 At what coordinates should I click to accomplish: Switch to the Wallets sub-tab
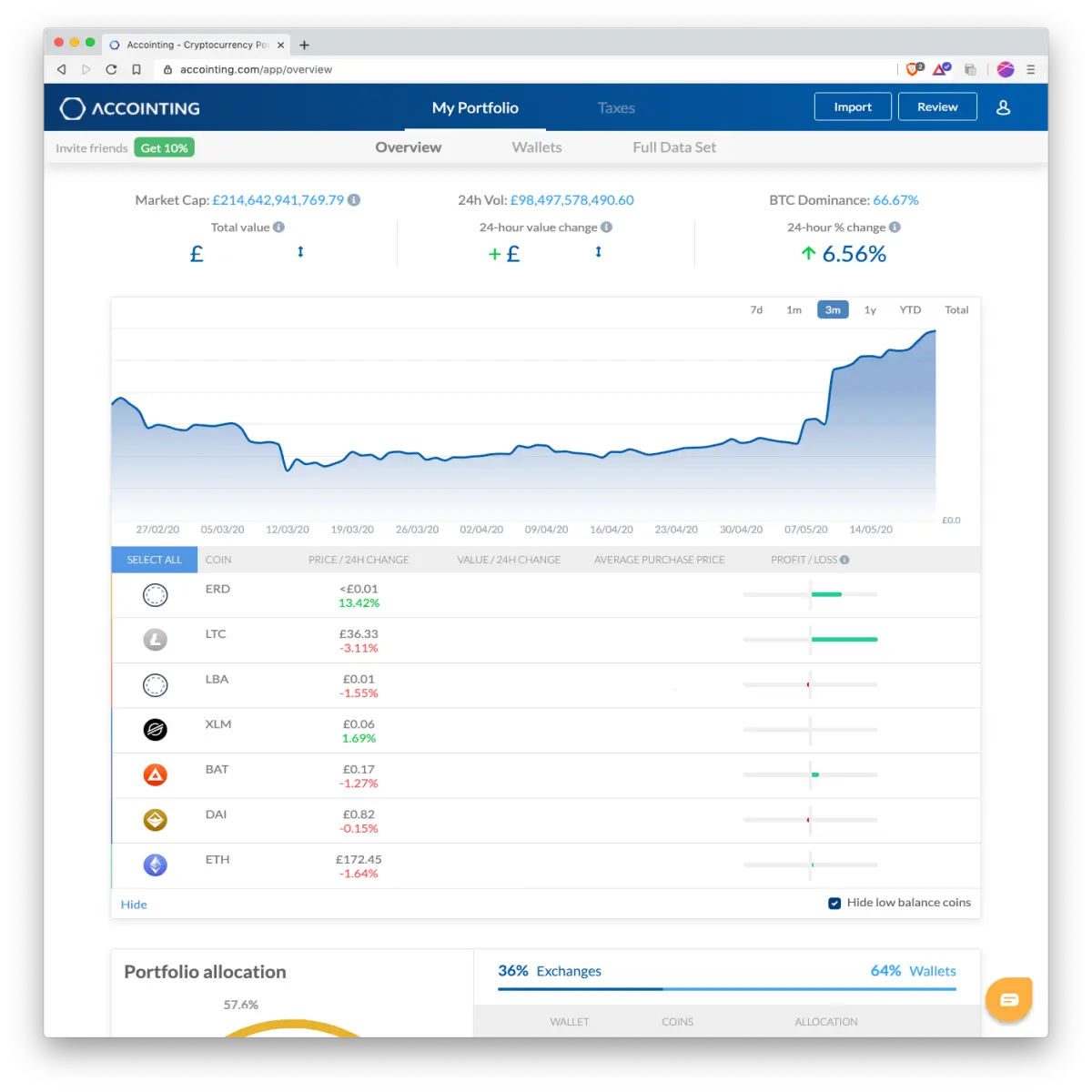tap(537, 147)
